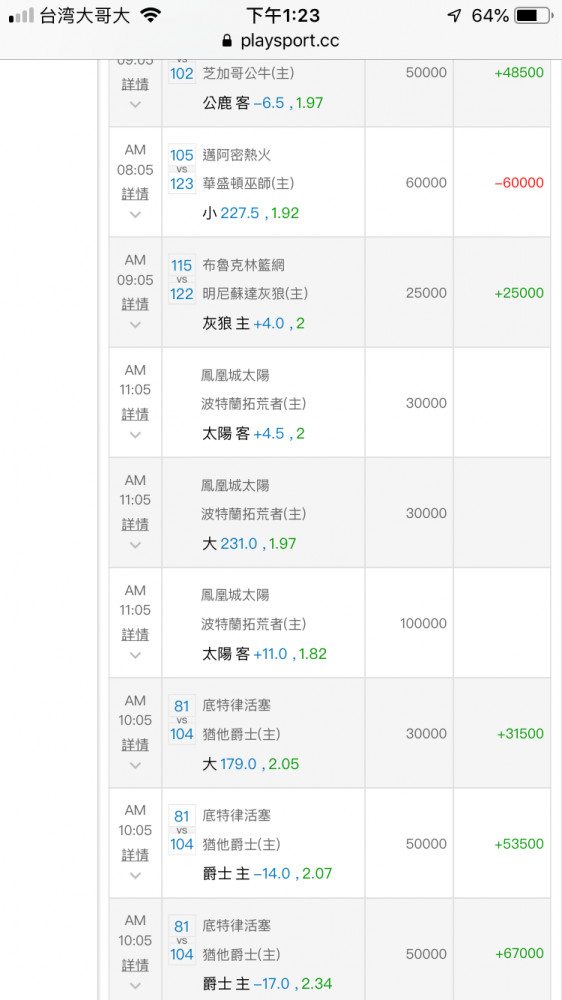
Task: Tap the +48500 winnings amount
Action: 519,73
